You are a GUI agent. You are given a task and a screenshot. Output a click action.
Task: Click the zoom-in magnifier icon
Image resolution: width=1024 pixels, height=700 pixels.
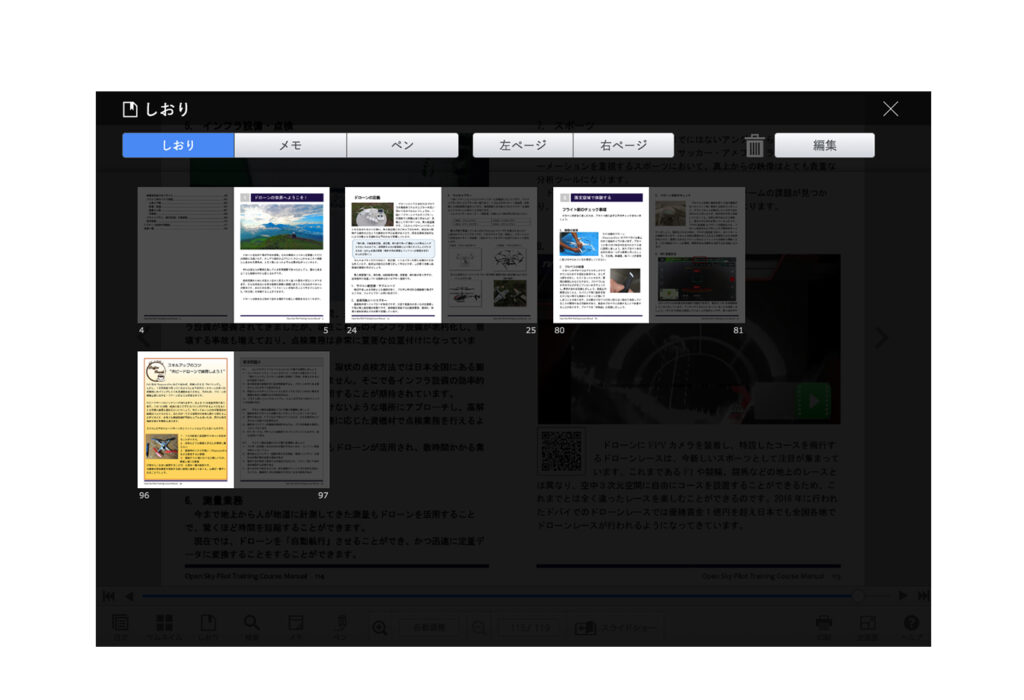[x=380, y=627]
